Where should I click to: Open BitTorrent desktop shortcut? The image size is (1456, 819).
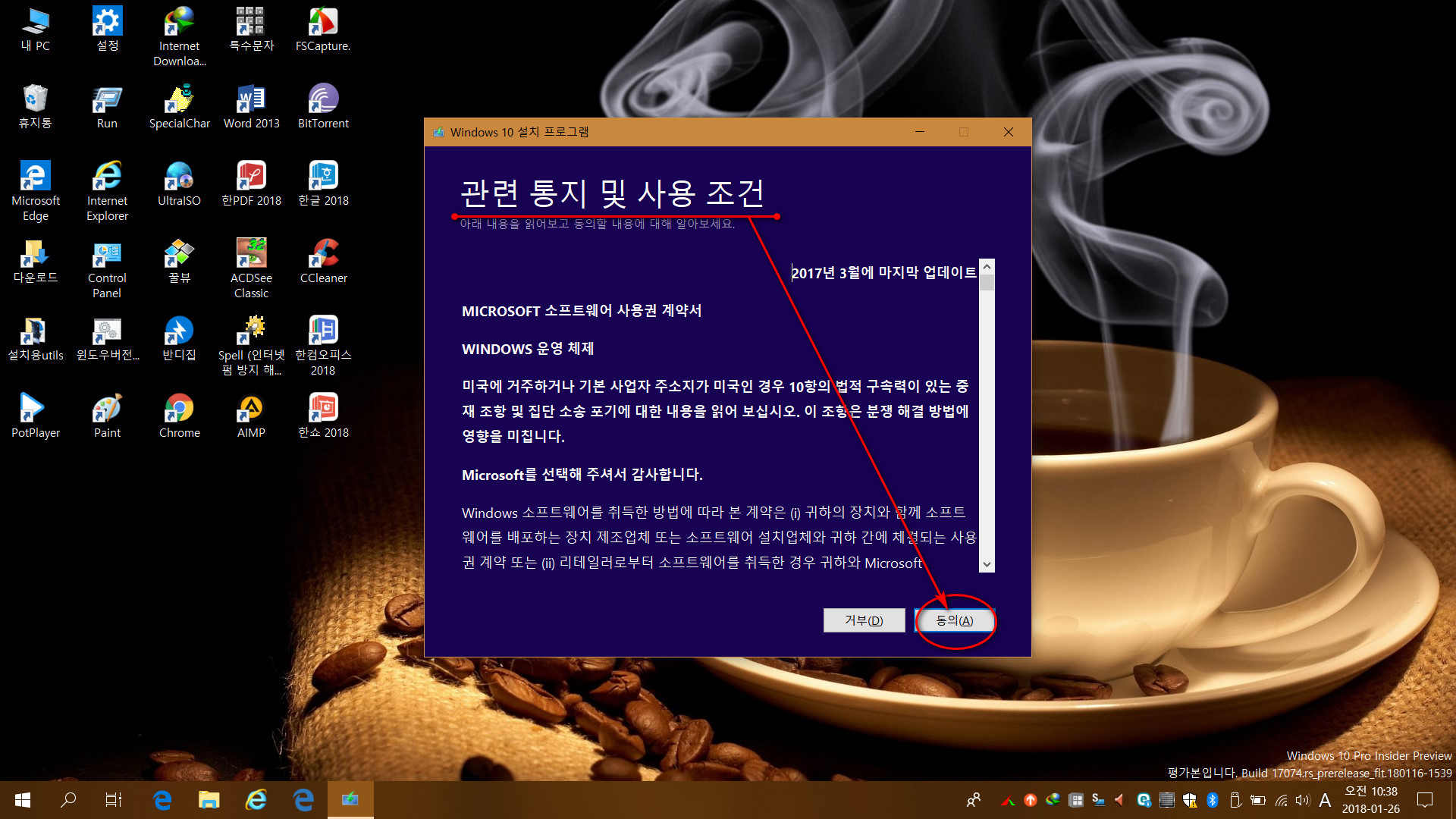click(x=323, y=107)
